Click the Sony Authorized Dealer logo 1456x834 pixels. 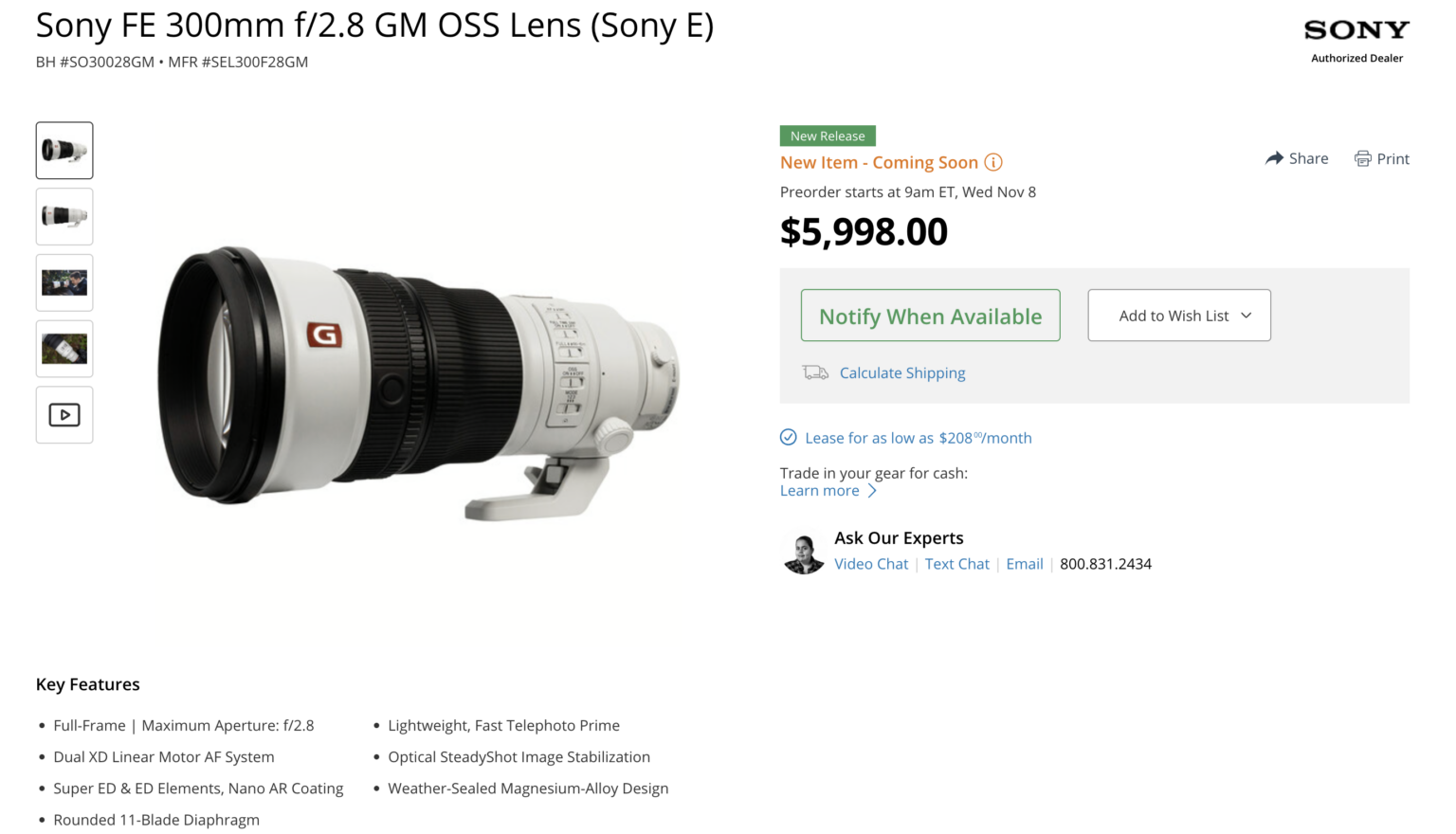1356,38
